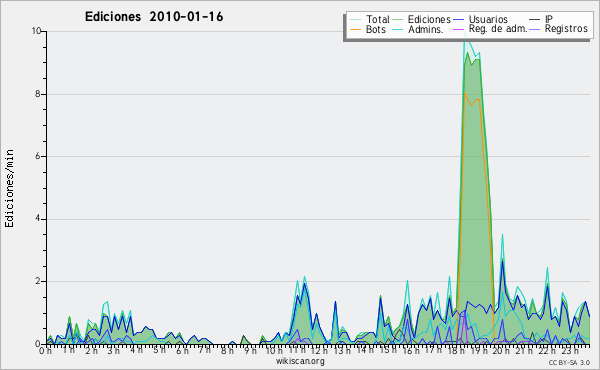The image size is (600, 370).
Task: Click the '4' y-axis tick label
Action: [x=38, y=219]
